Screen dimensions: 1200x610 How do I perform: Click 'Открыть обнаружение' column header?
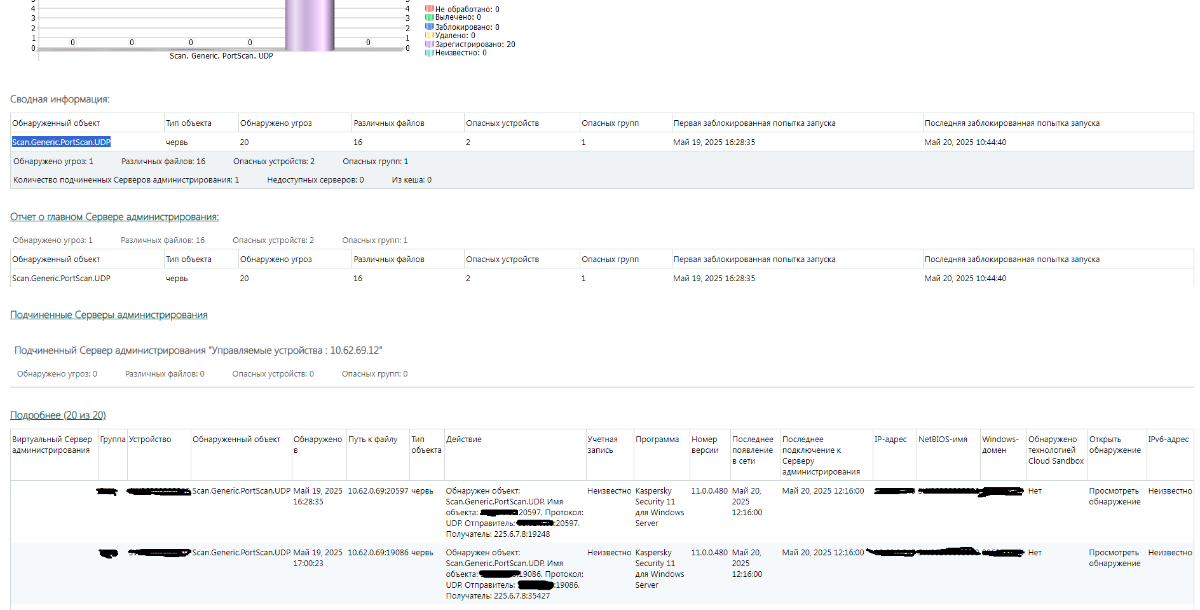1115,445
